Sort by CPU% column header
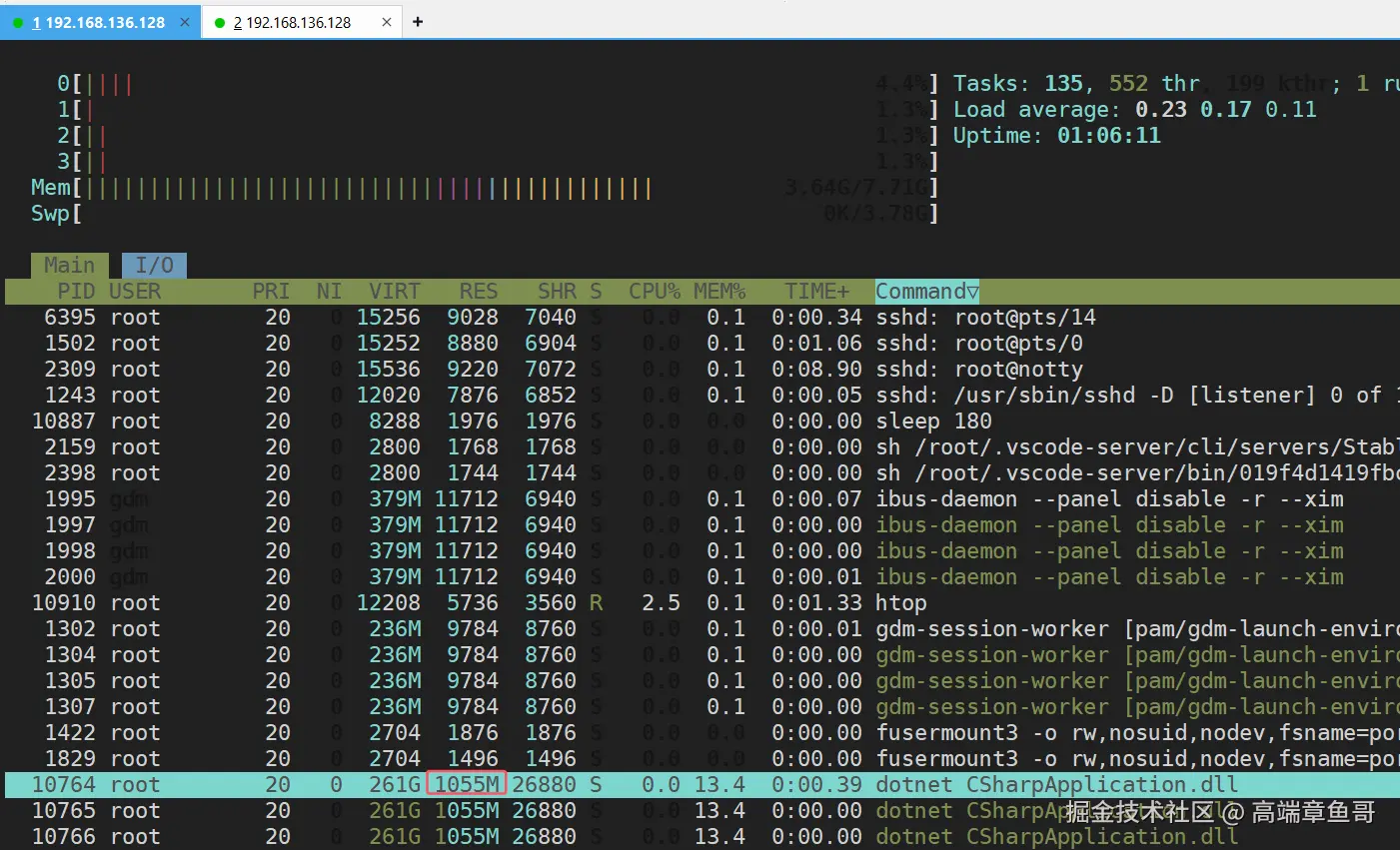1400x850 pixels. pos(655,292)
